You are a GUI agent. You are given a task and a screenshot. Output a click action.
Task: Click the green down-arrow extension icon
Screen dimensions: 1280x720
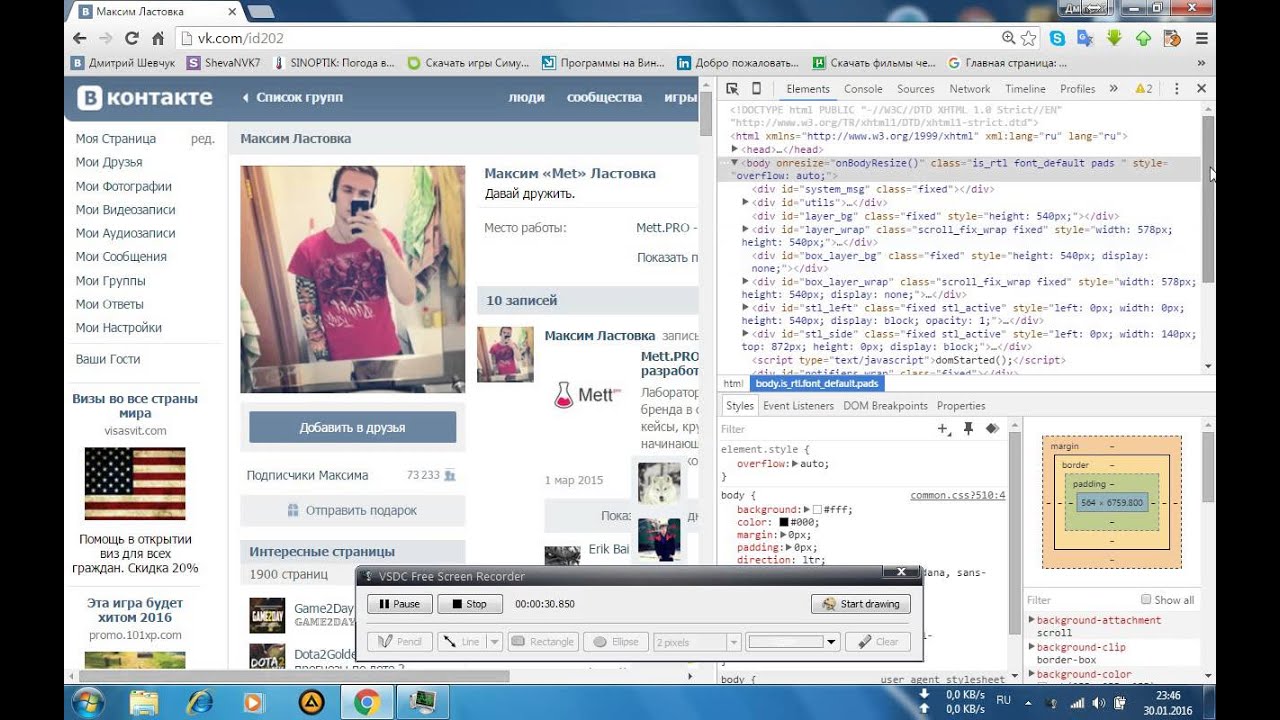coord(1114,38)
